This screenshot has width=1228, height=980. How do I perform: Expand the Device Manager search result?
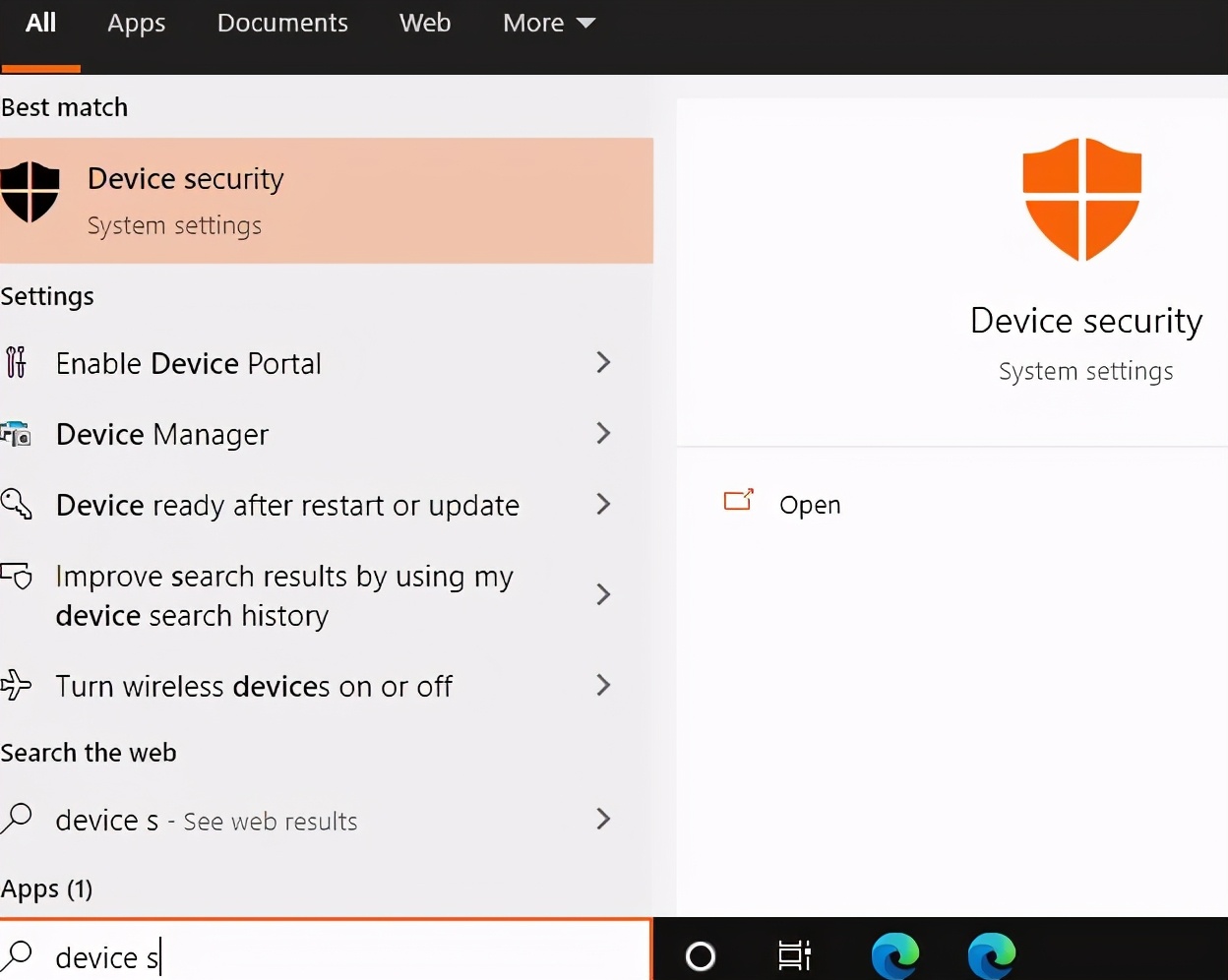click(603, 434)
